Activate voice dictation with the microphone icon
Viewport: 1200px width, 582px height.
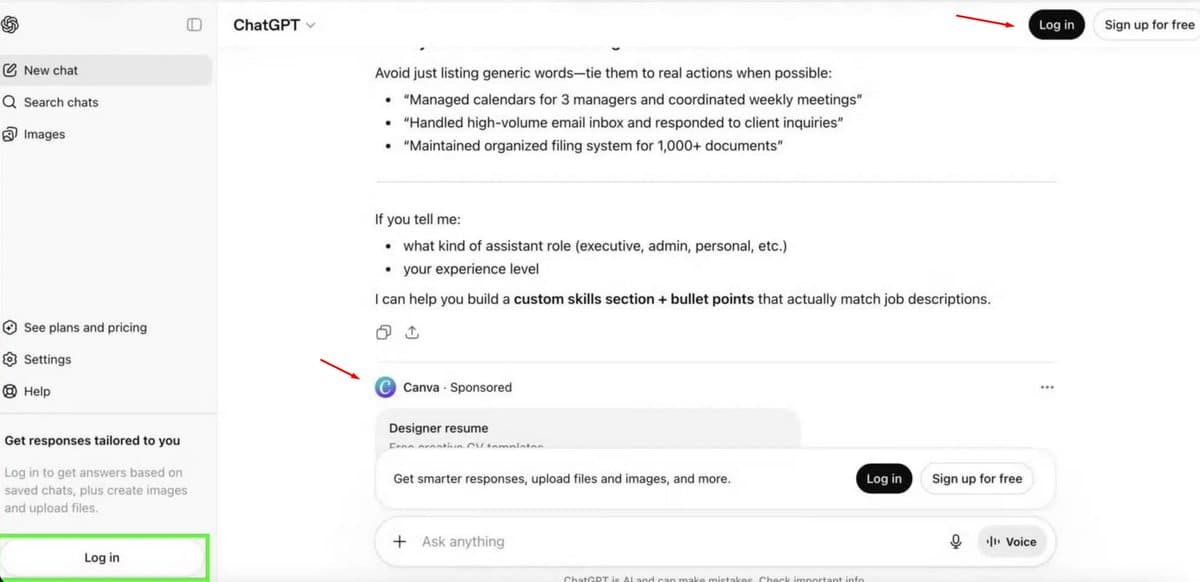955,541
